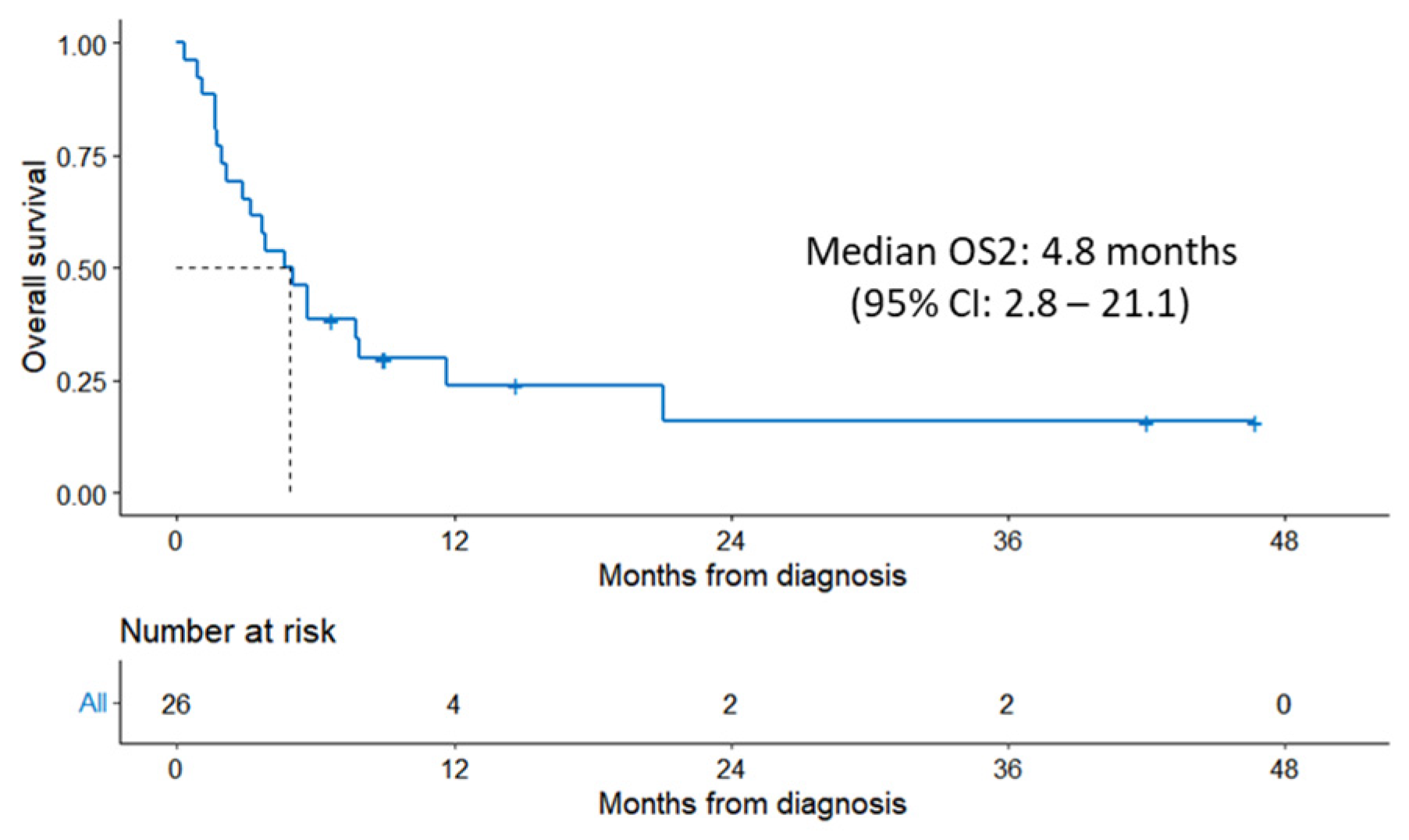This screenshot has width=1409, height=840.
Task: Click the 1.00 y-axis tick label
Action: coord(81,44)
